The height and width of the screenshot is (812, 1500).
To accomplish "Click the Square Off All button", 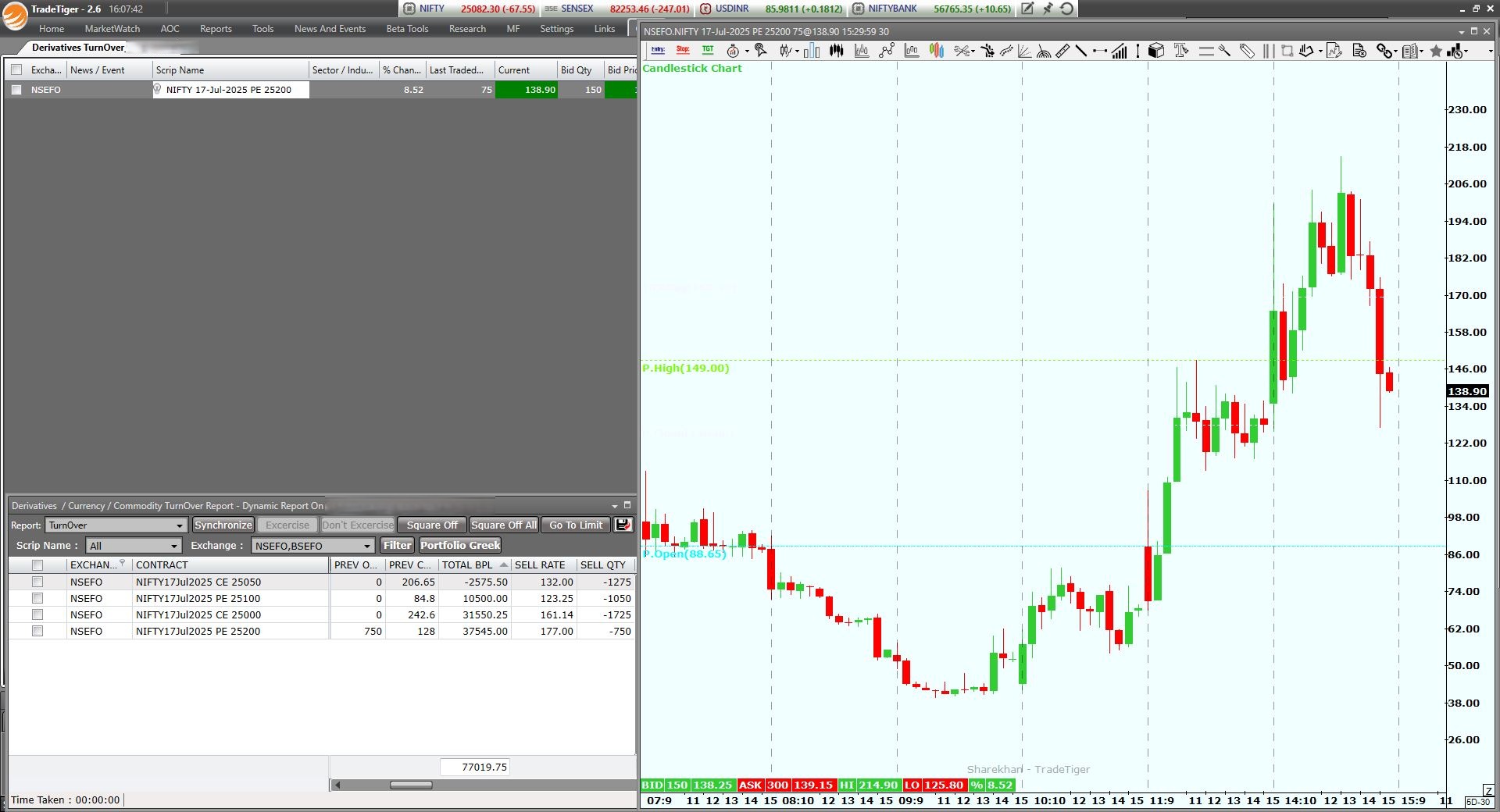I will point(504,525).
